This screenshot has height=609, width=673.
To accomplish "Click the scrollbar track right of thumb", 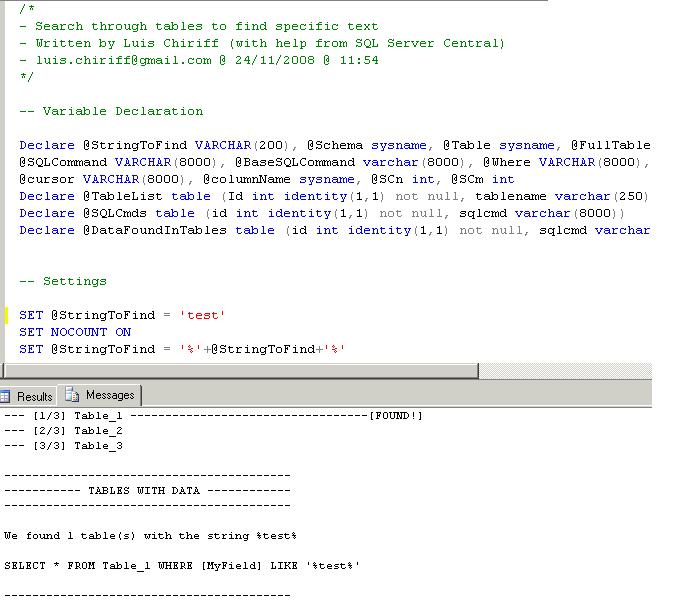I will click(x=565, y=371).
